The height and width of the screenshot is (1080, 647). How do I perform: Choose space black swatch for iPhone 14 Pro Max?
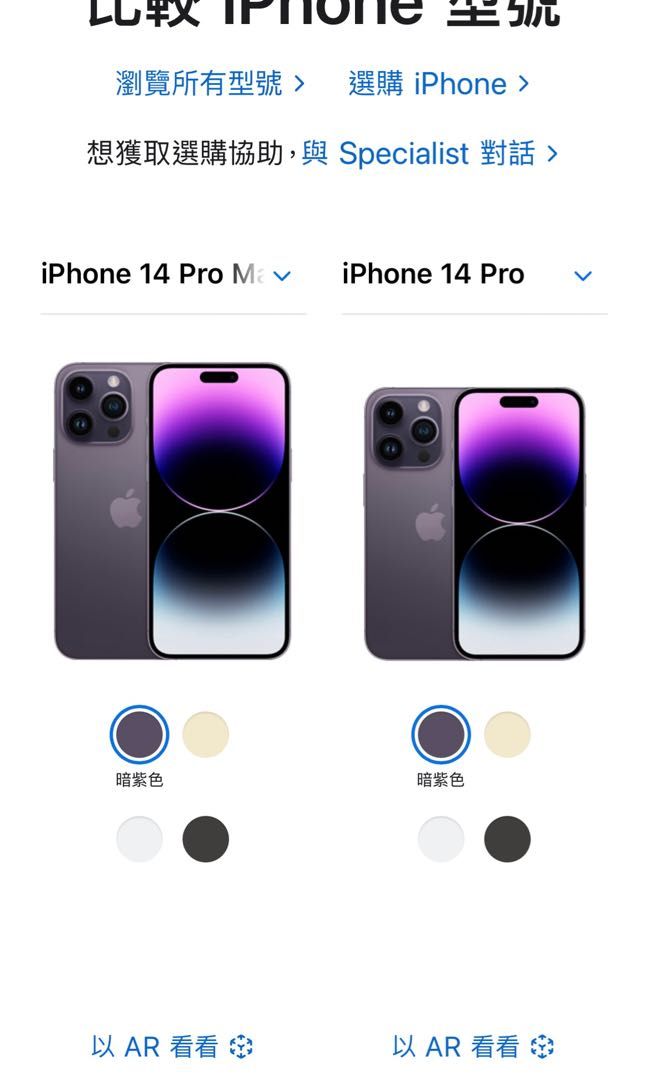pyautogui.click(x=205, y=839)
